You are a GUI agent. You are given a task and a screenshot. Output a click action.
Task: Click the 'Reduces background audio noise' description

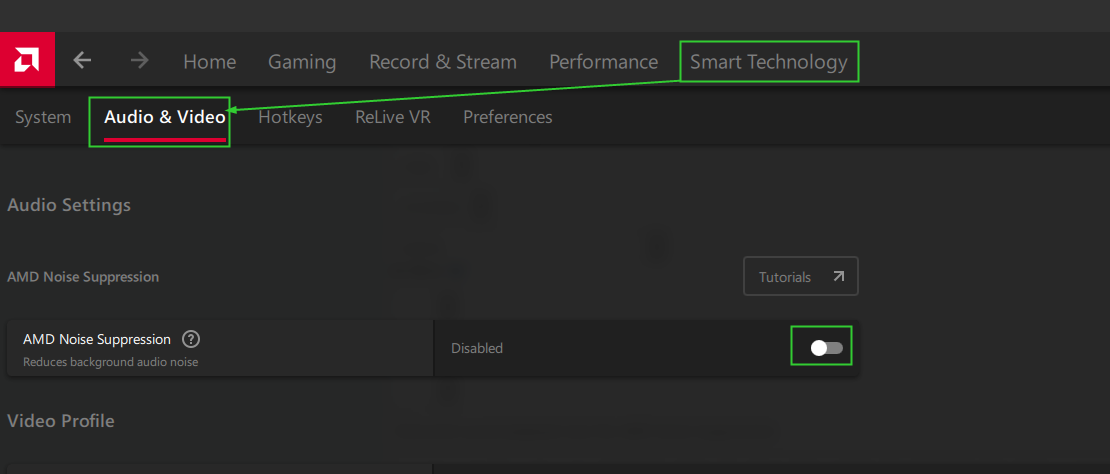pos(110,362)
